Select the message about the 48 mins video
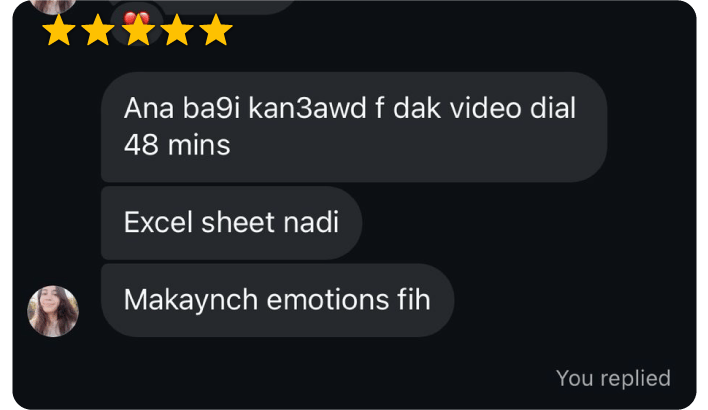708x410 pixels. (354, 127)
